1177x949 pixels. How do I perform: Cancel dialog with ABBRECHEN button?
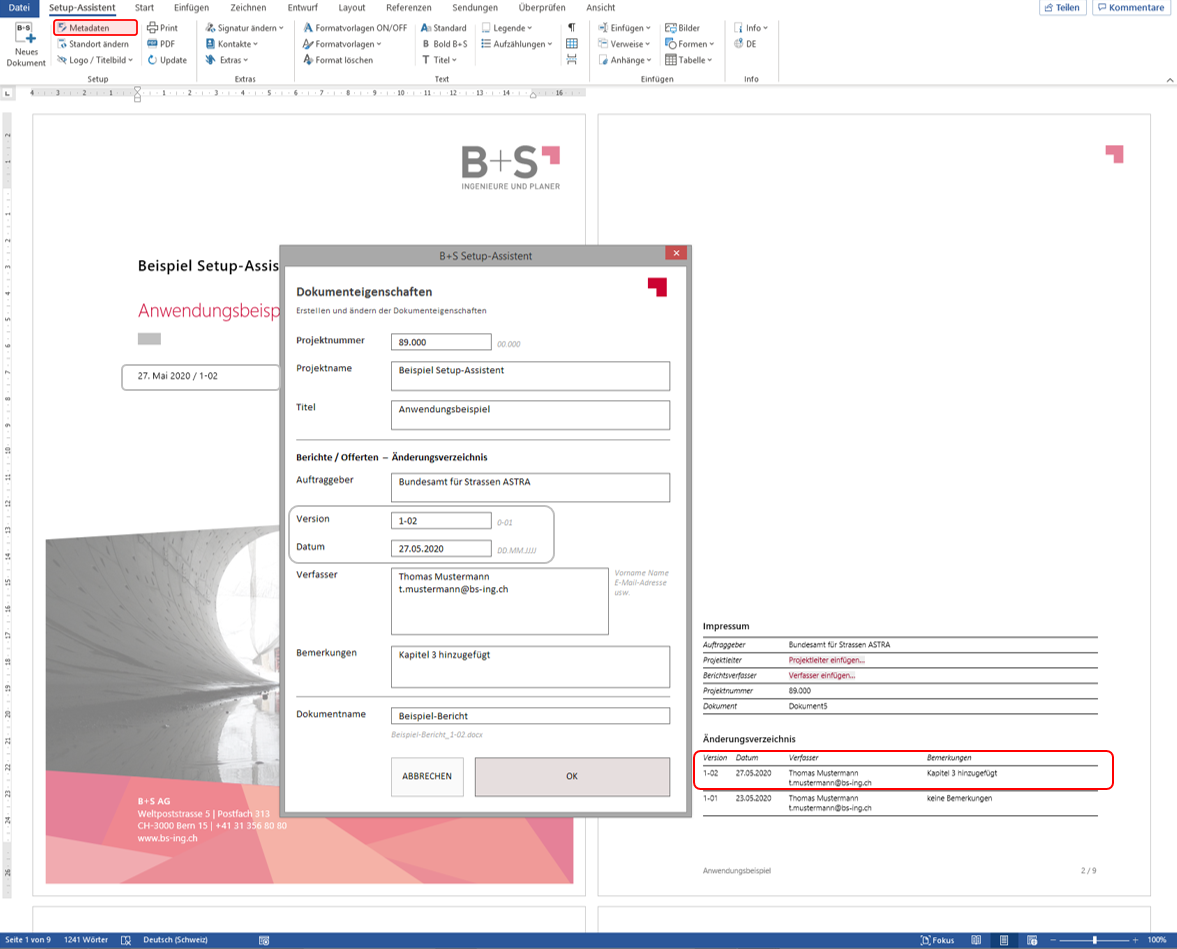[427, 776]
